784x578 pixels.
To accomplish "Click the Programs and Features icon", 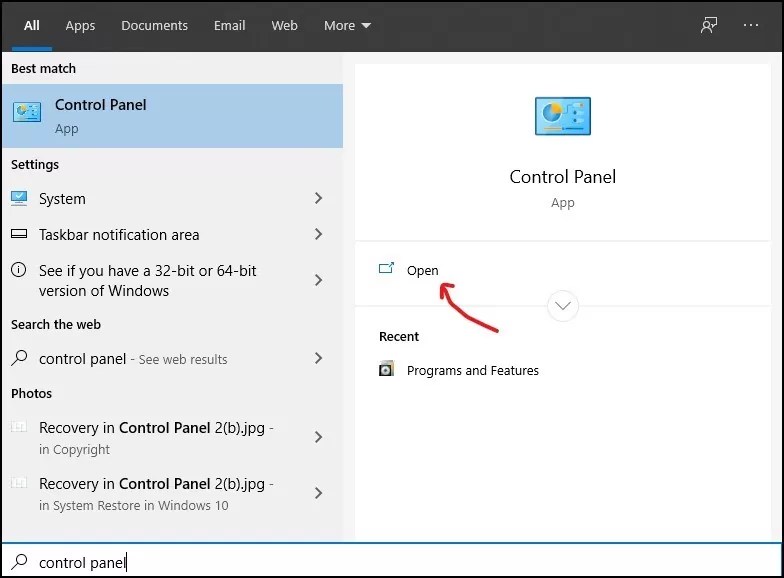I will pyautogui.click(x=386, y=368).
